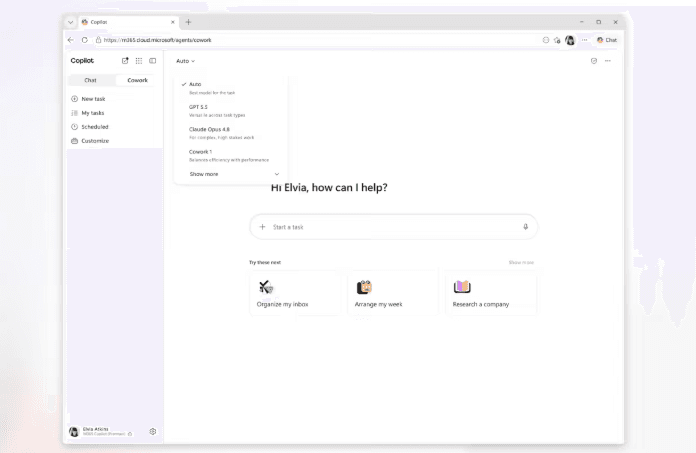Open a new browser tab with plus
This screenshot has height=453, width=696.
[x=188, y=22]
